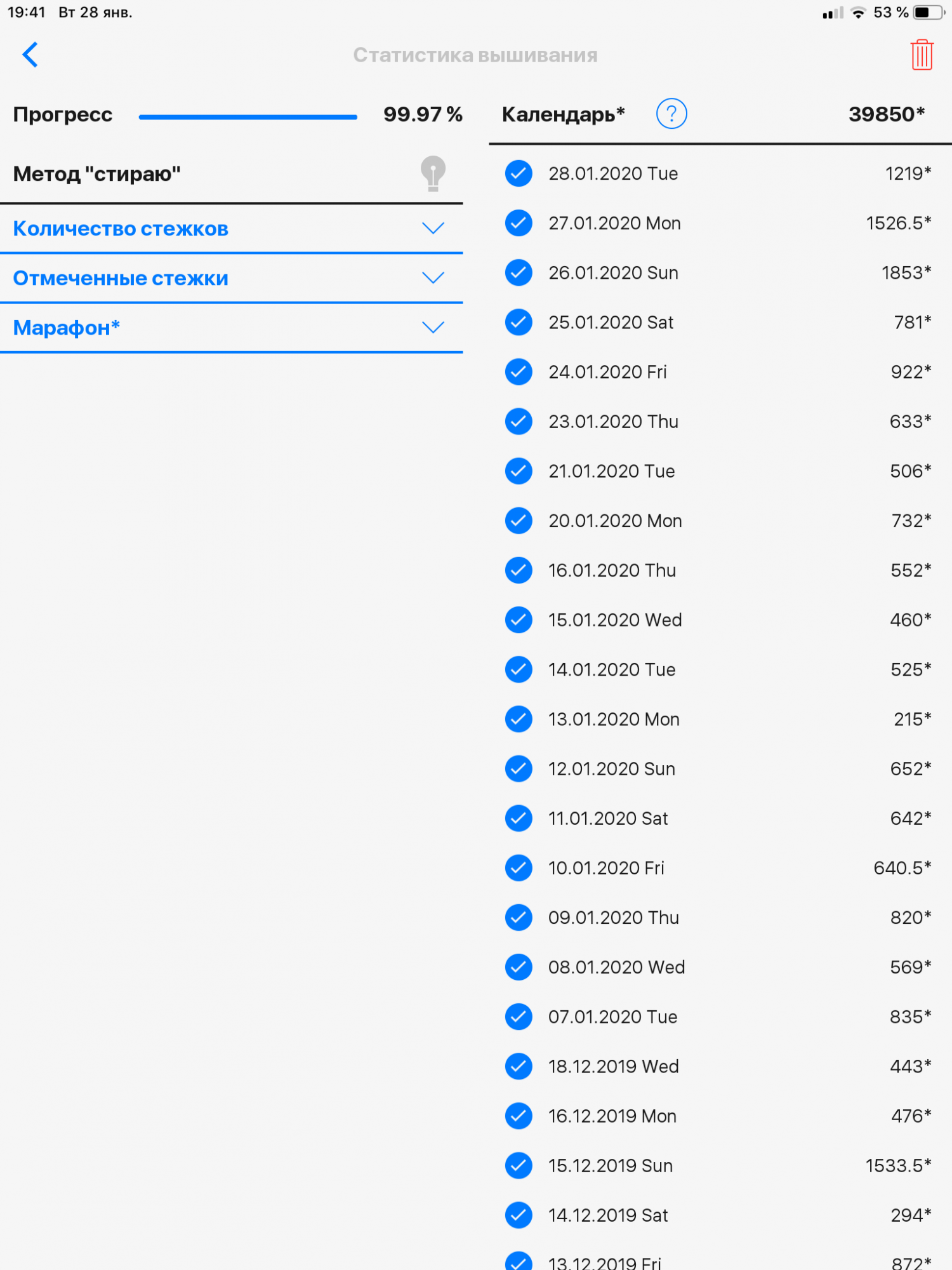Open the 27.01.2020 Mon calendar row

pos(614,224)
